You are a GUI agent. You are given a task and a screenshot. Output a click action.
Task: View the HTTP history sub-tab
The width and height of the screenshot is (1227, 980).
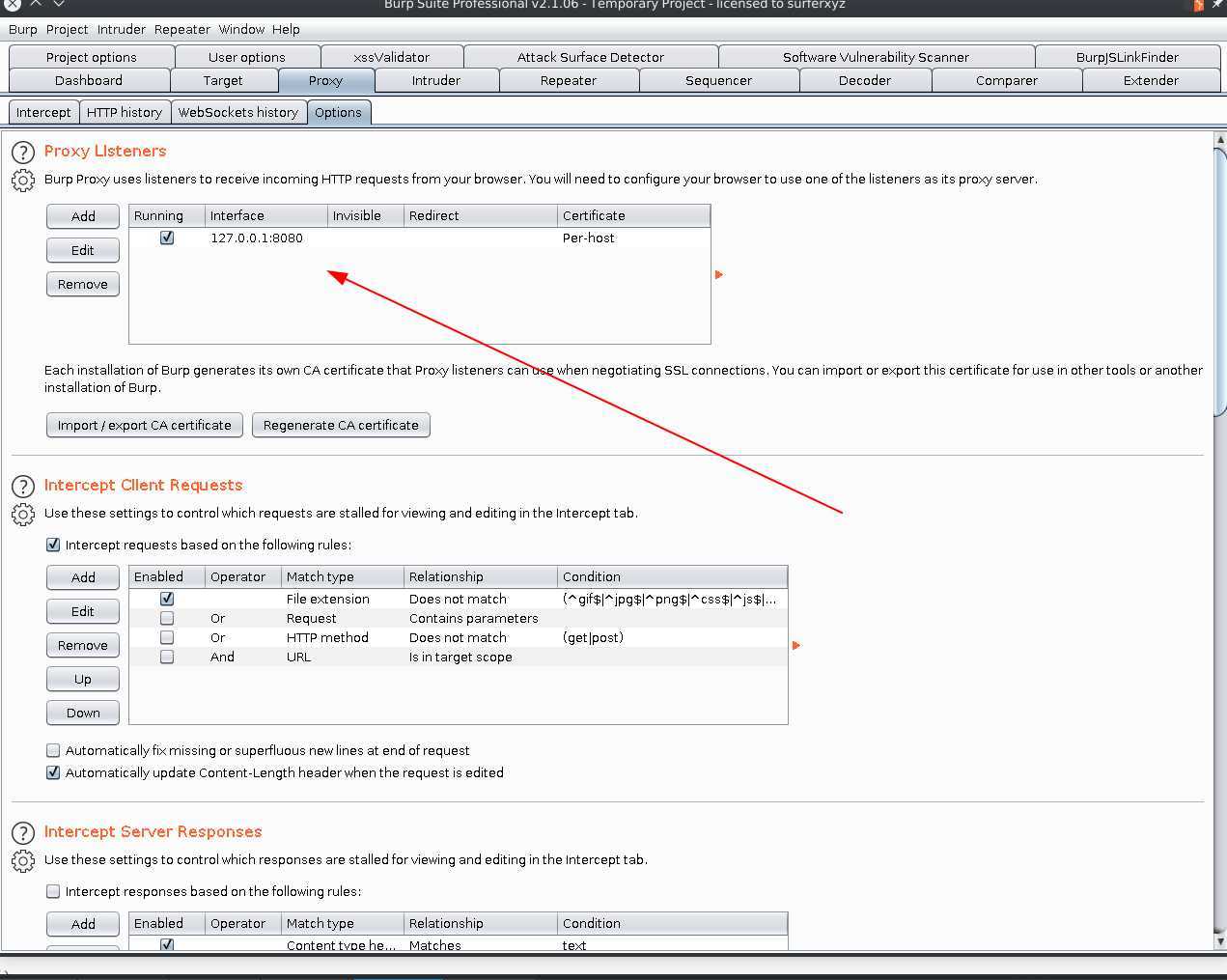point(125,112)
